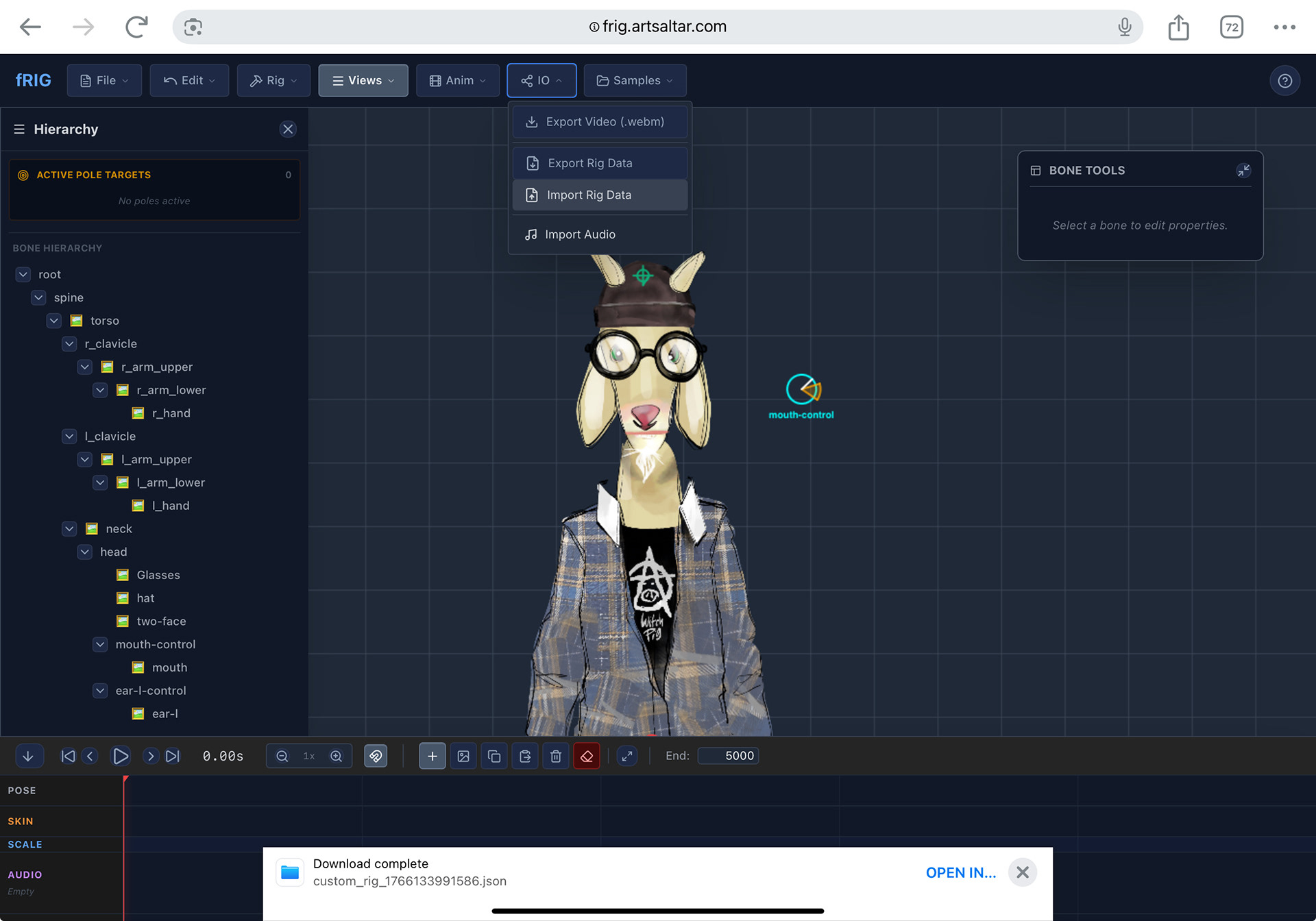The height and width of the screenshot is (921, 1316).
Task: Select the Glasses bone in hierarchy
Action: [x=158, y=575]
